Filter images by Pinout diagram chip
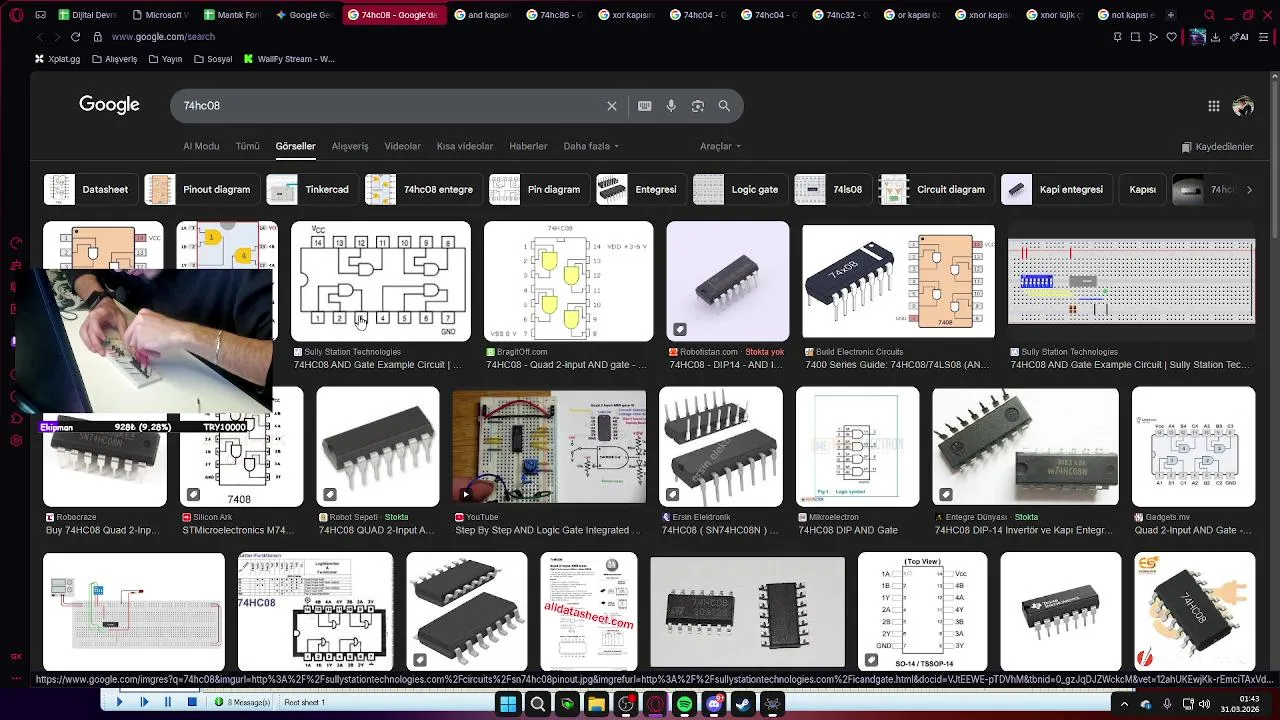 click(x=202, y=189)
